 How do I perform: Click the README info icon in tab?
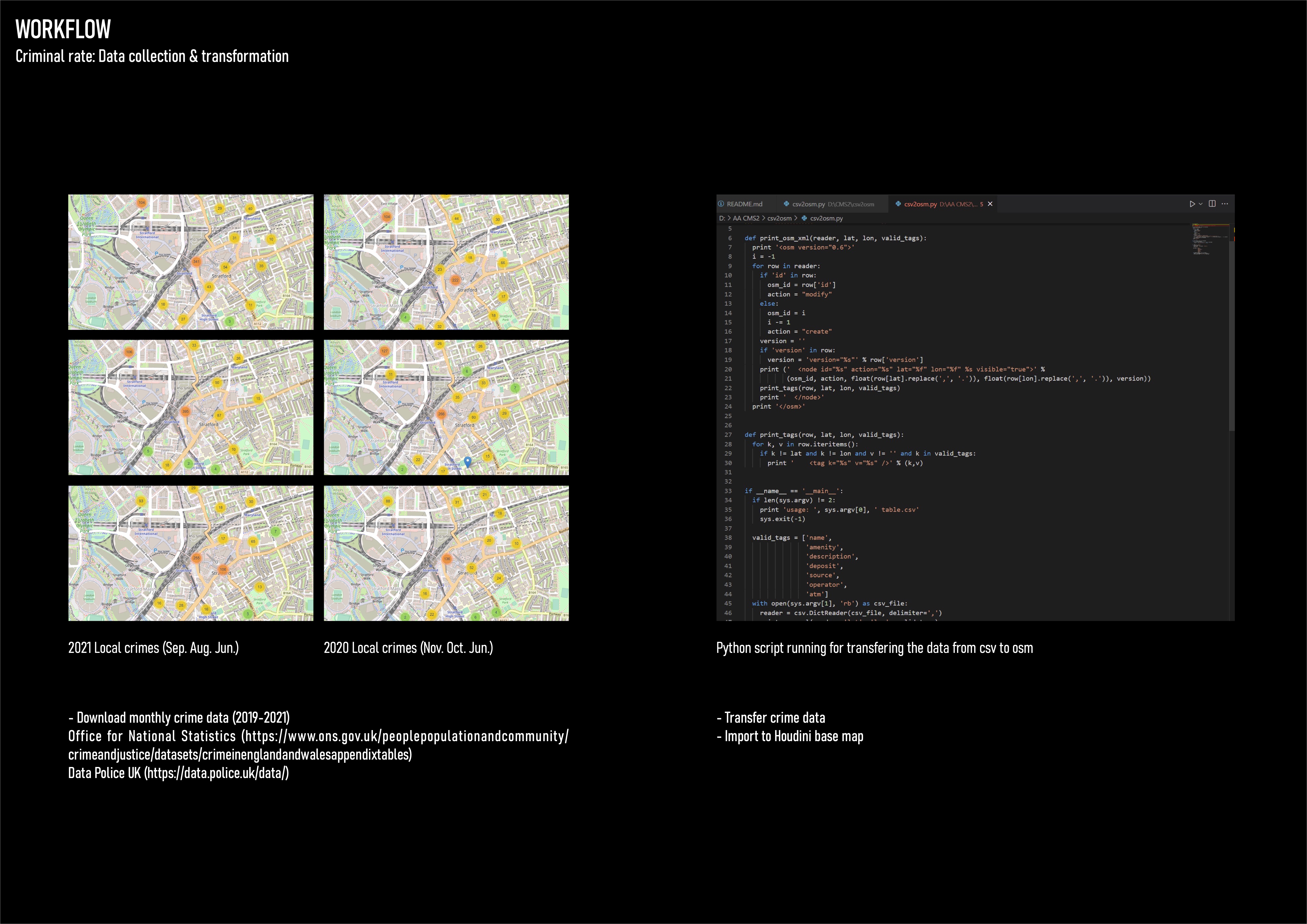tap(721, 204)
